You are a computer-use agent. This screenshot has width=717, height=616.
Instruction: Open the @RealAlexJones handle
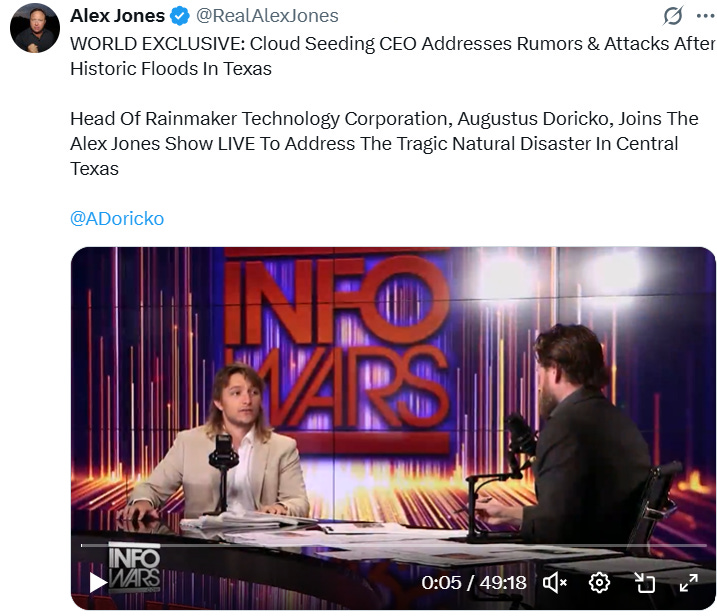point(267,16)
